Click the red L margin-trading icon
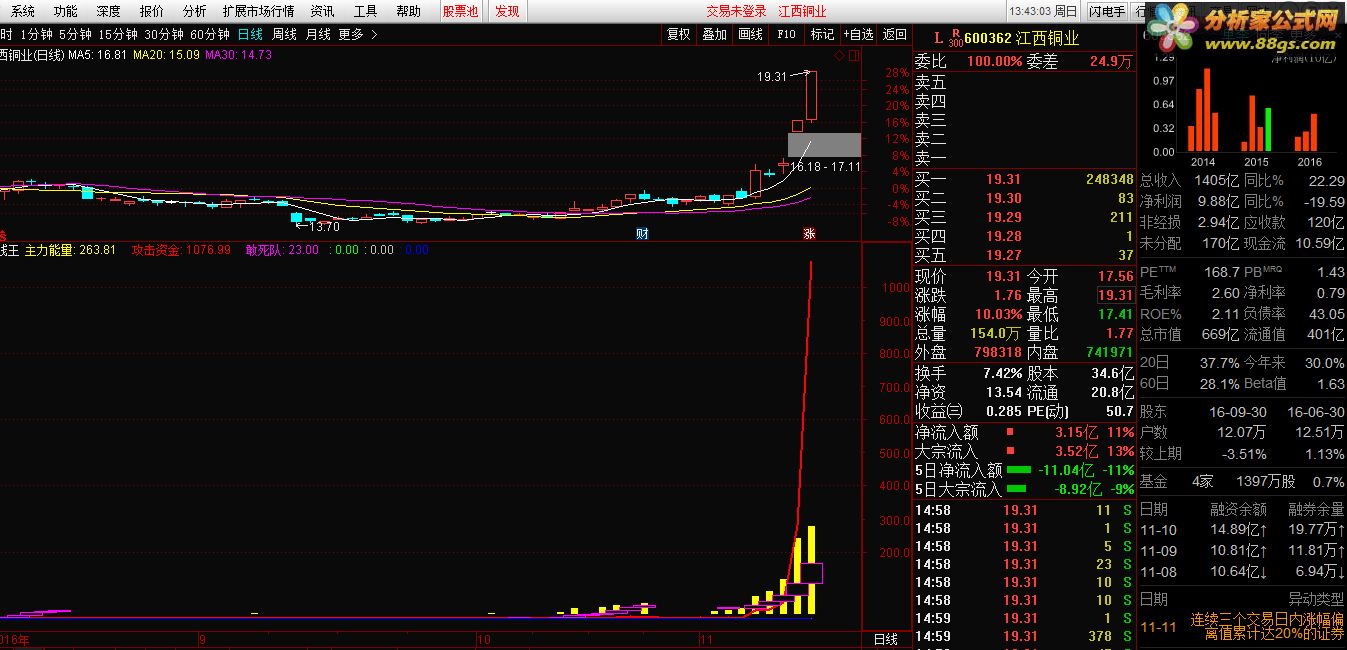Image resolution: width=1347 pixels, height=650 pixels. pos(938,38)
